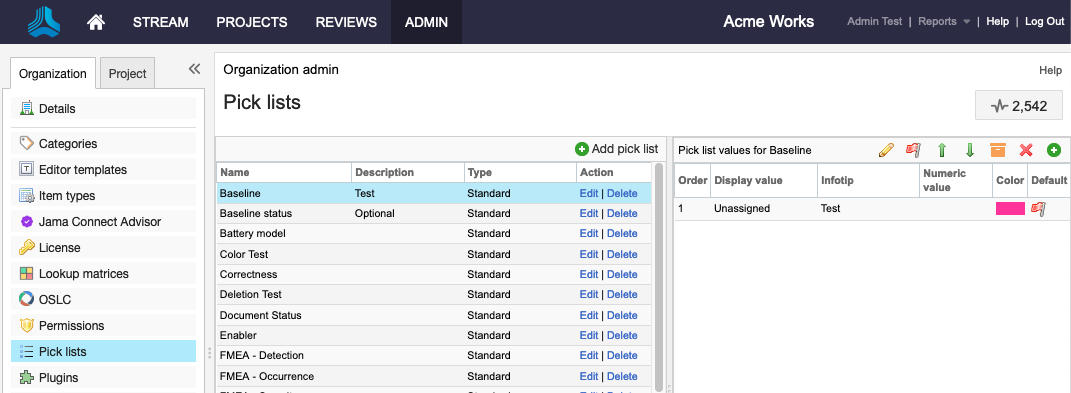Edit the FMEA - Occurrence pick list

(x=589, y=376)
